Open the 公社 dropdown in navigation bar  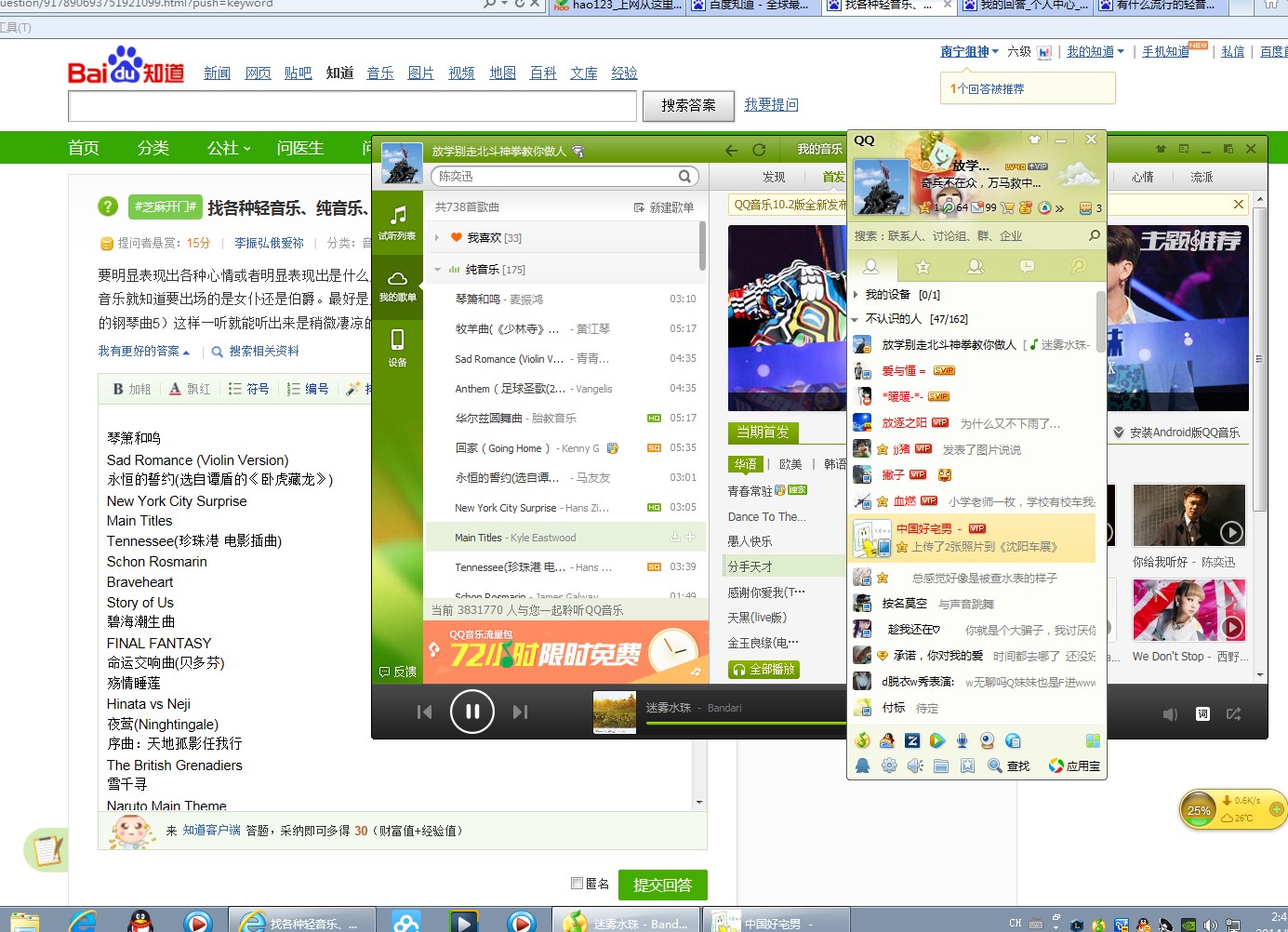click(229, 148)
